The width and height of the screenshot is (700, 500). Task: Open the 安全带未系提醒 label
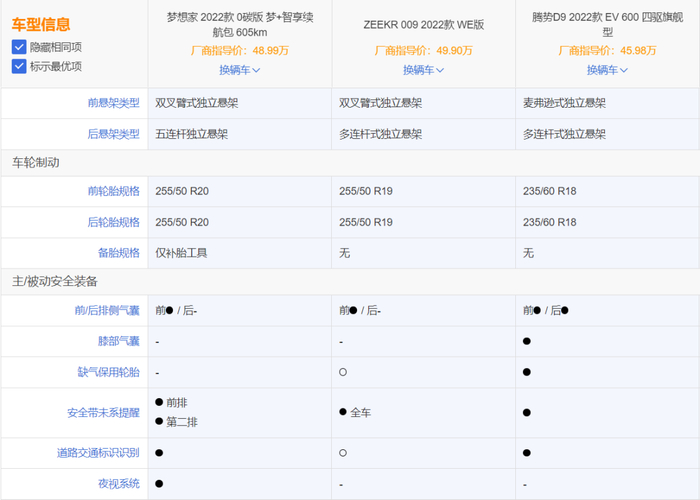103,412
